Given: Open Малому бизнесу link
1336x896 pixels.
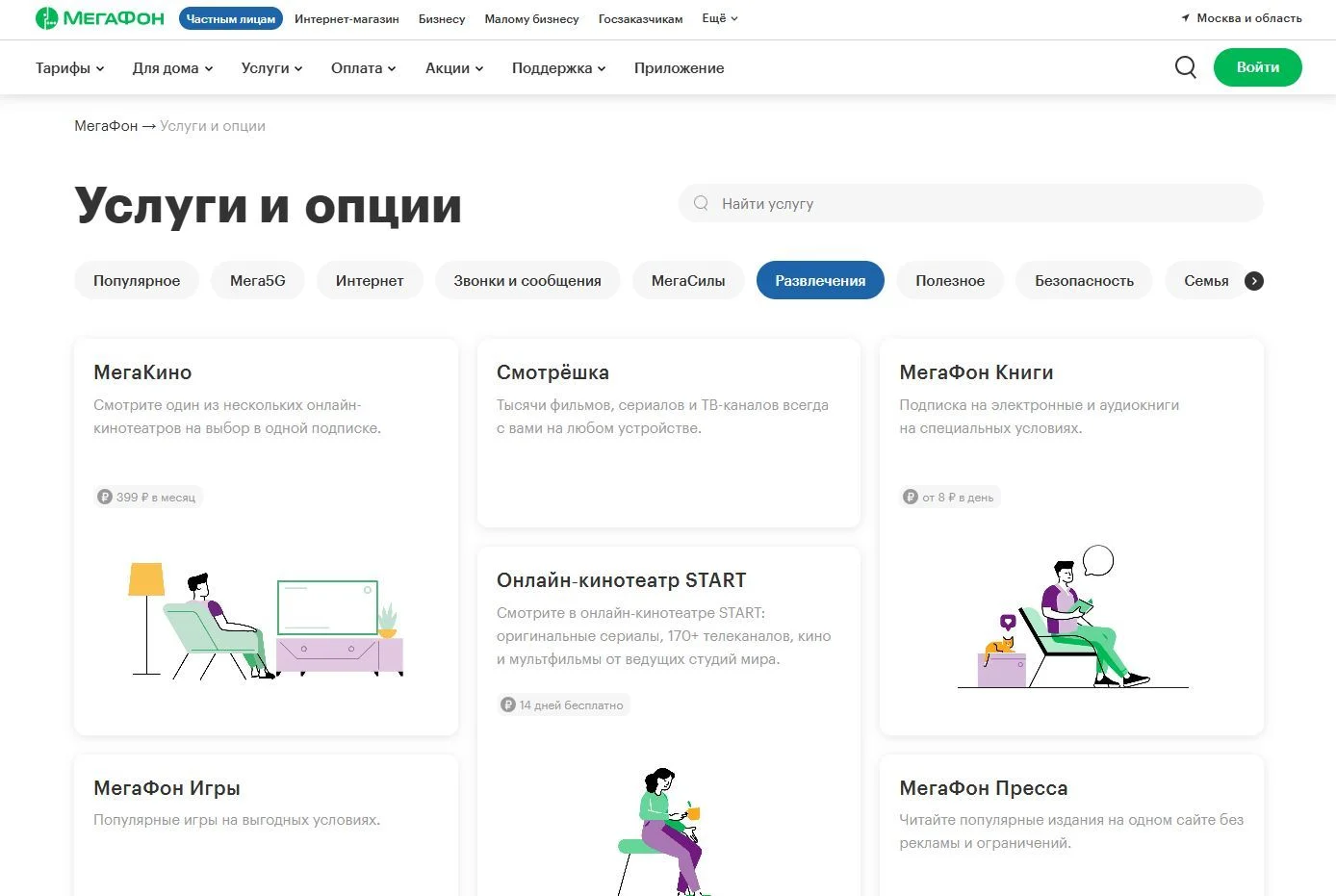Looking at the screenshot, I should (532, 18).
